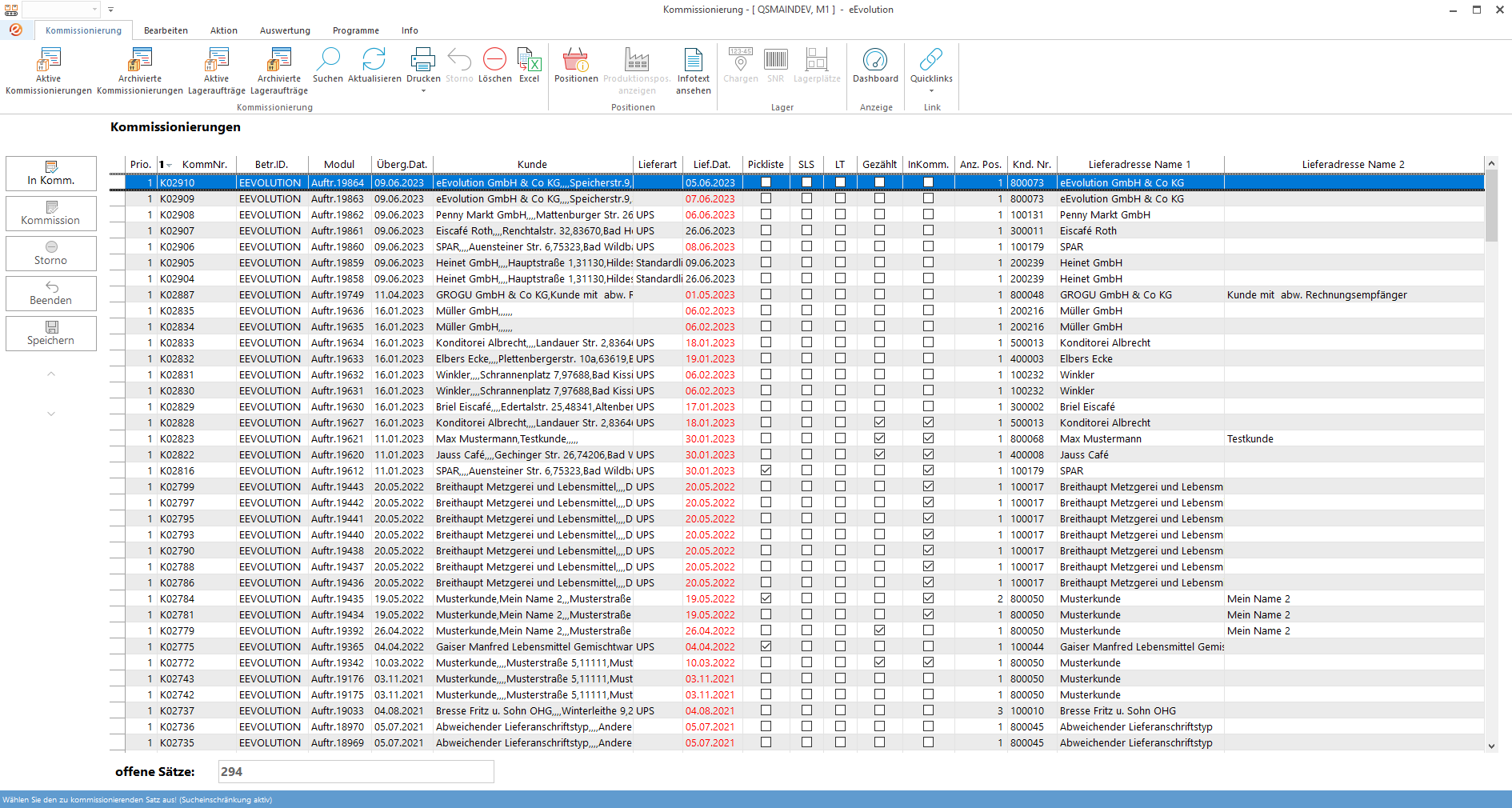Click the scrollbar down arrow
The image size is (1512, 808).
[x=1491, y=746]
